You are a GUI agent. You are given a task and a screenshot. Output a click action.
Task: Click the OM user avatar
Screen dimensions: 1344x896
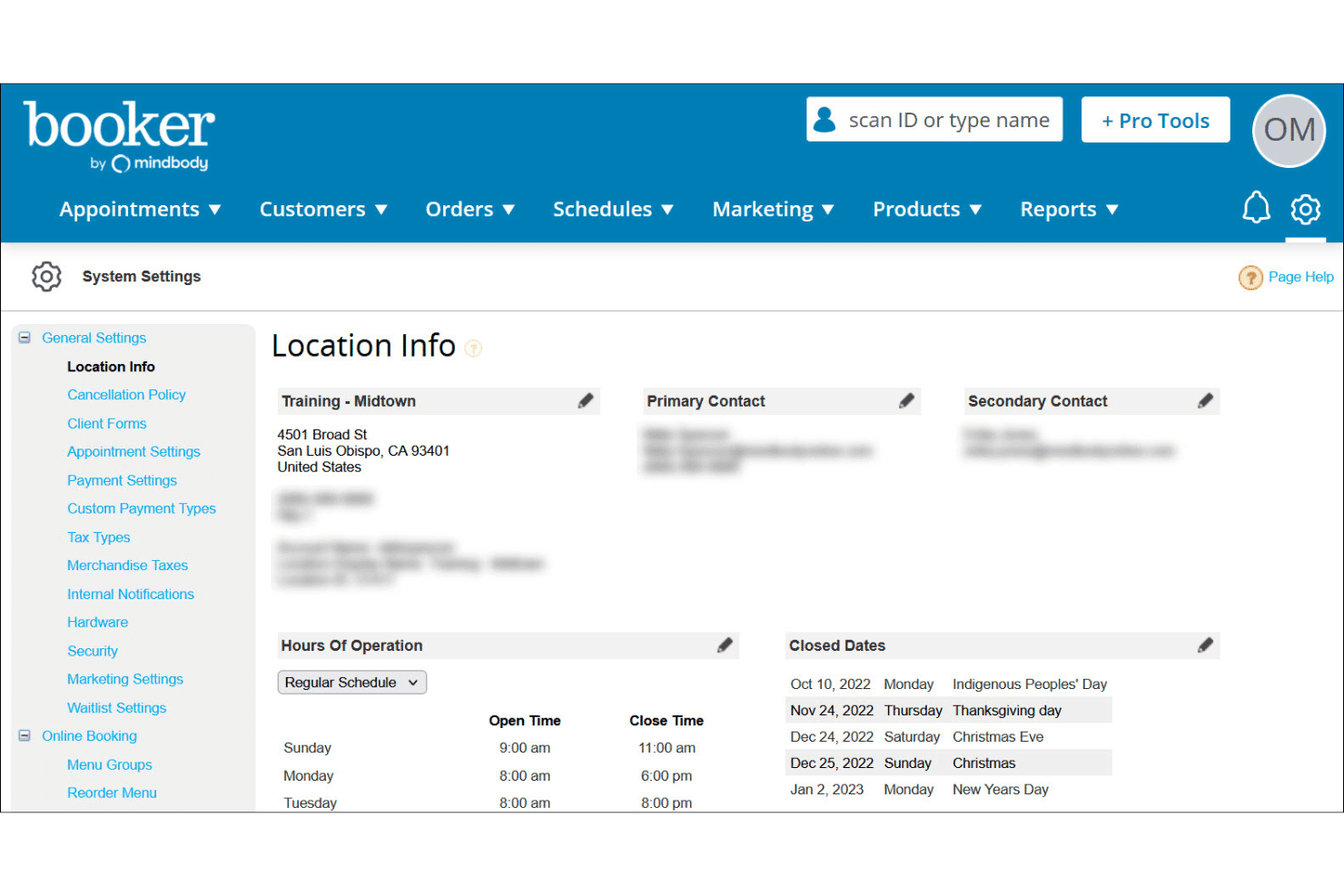click(x=1289, y=131)
